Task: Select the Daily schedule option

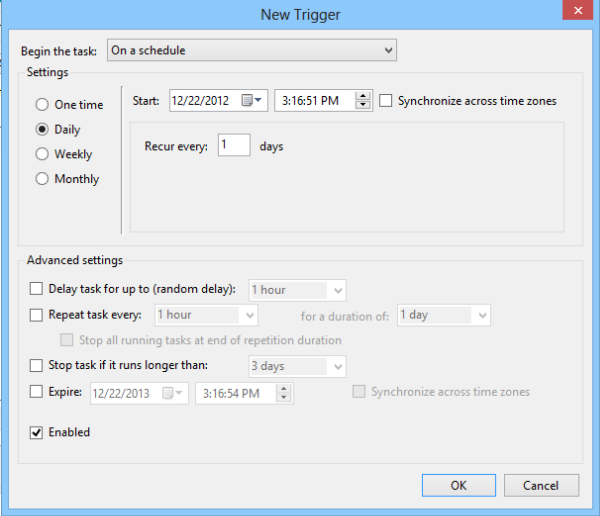Action: tap(42, 129)
